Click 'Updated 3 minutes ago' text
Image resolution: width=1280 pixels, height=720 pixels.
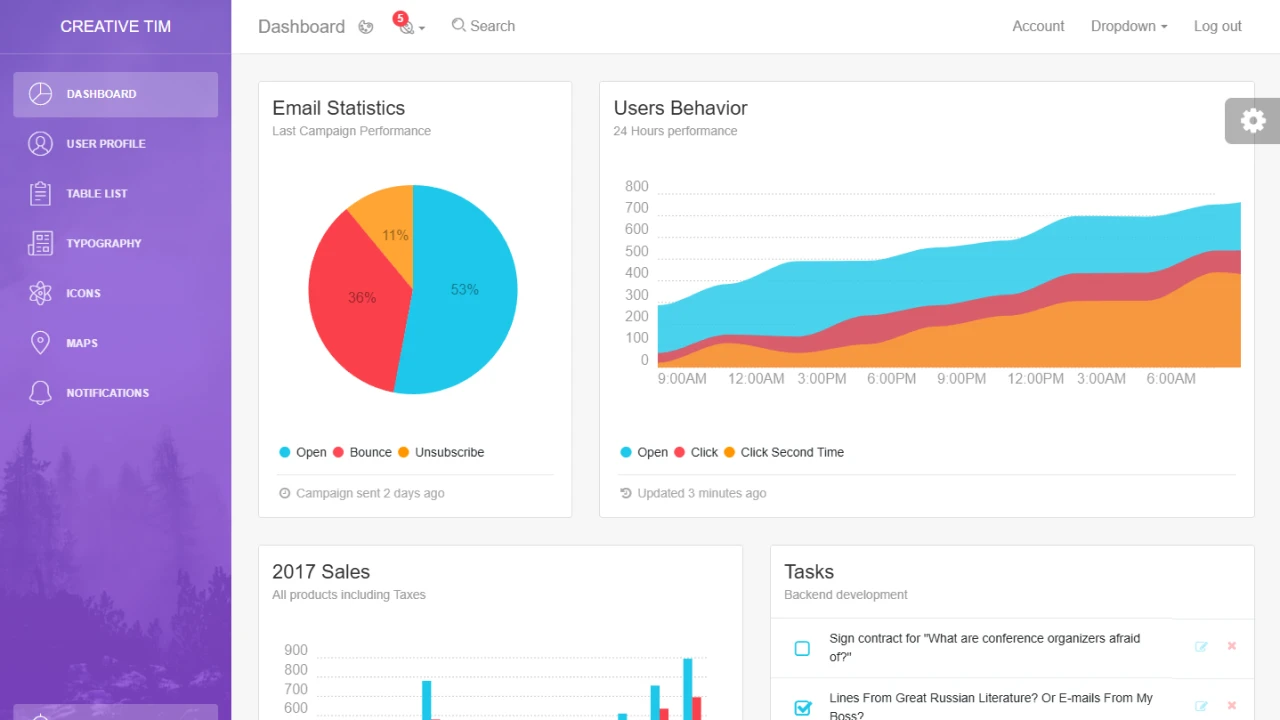pos(702,493)
